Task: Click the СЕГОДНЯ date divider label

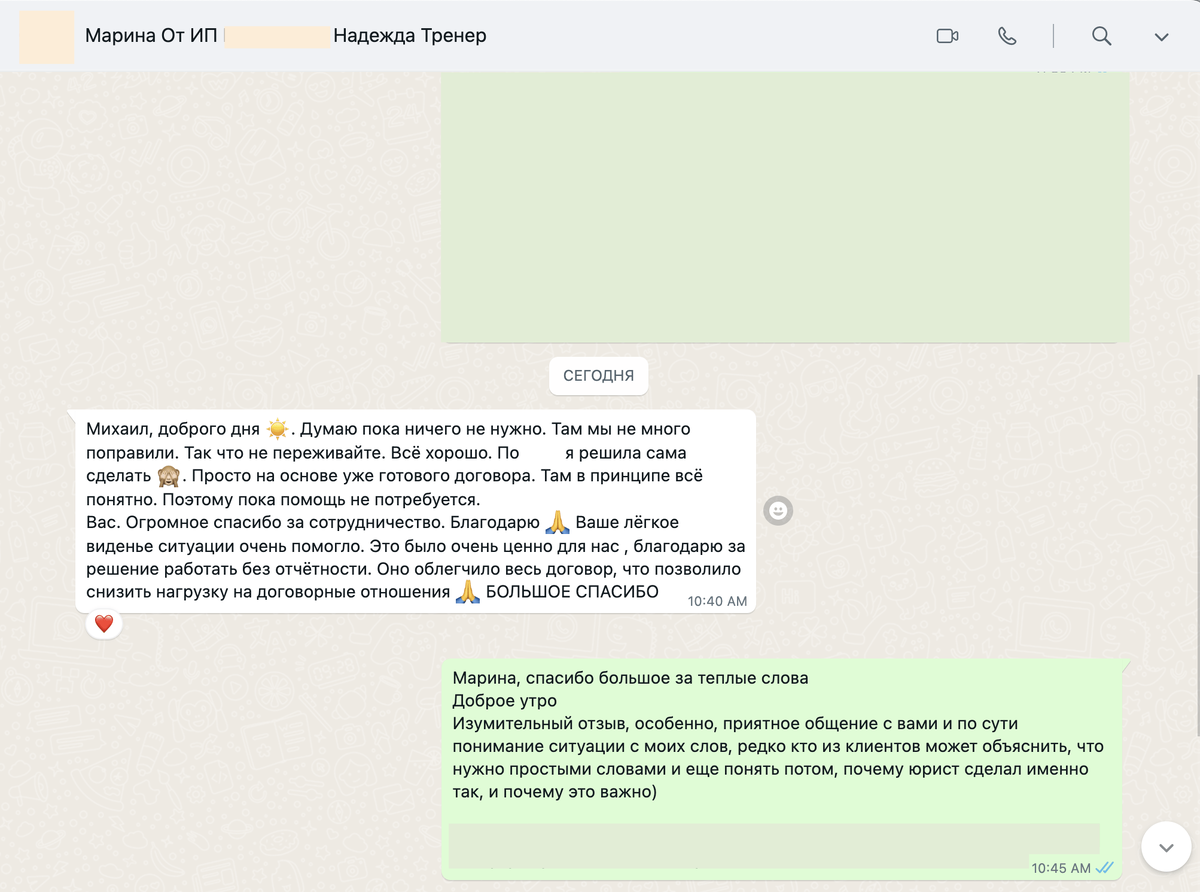Action: [598, 376]
